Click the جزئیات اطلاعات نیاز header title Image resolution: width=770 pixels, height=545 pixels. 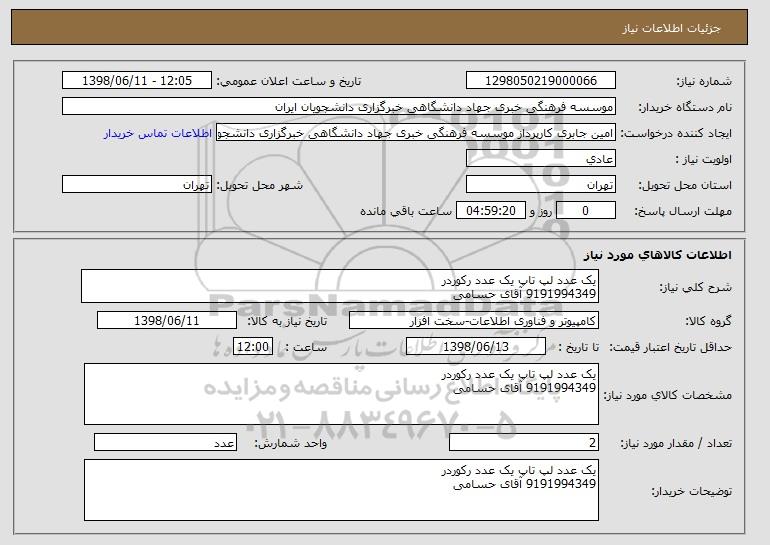tap(671, 28)
